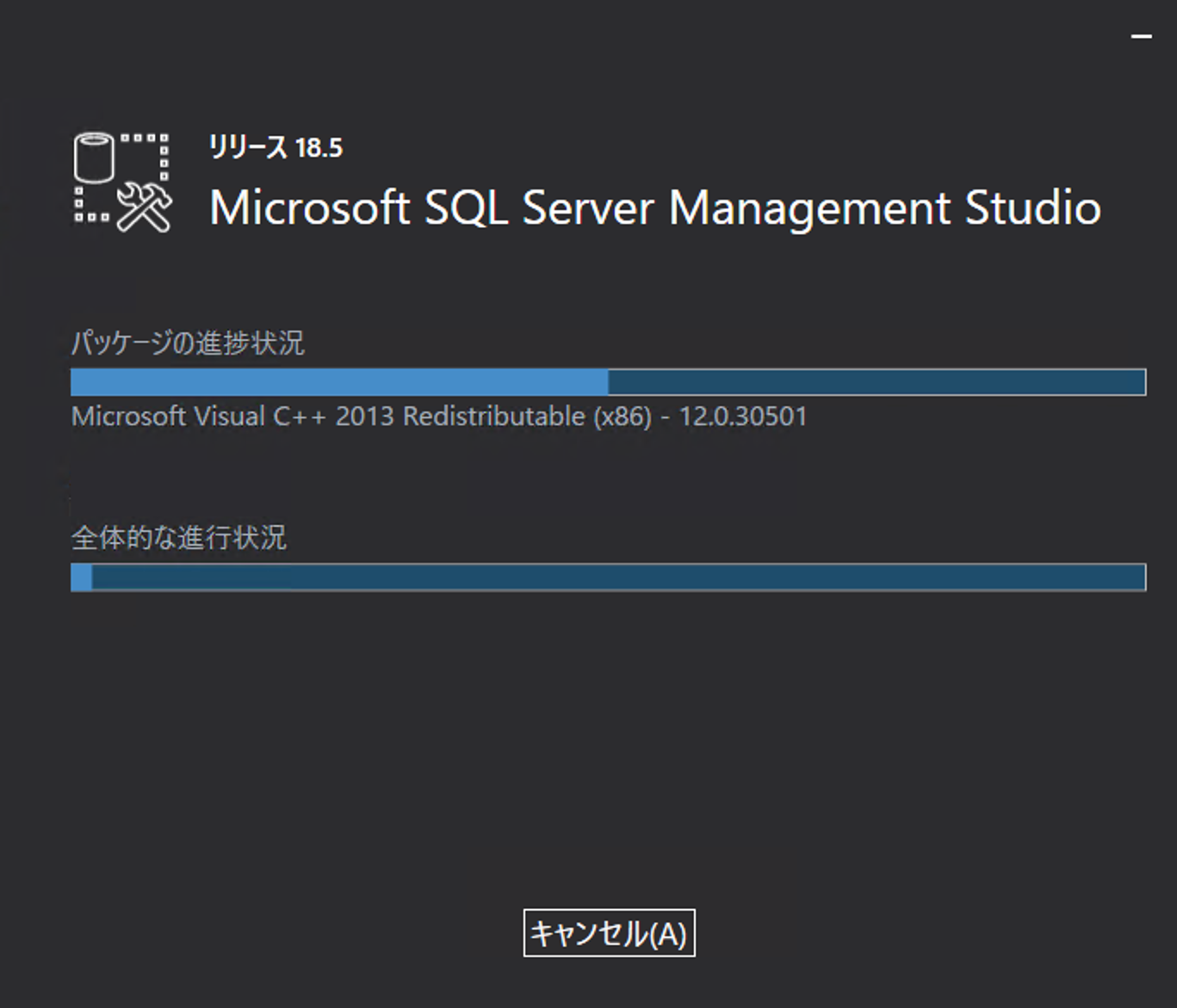Click the 全体的な進行状況 heading text
Screen dimensions: 1177x1008
(181, 538)
